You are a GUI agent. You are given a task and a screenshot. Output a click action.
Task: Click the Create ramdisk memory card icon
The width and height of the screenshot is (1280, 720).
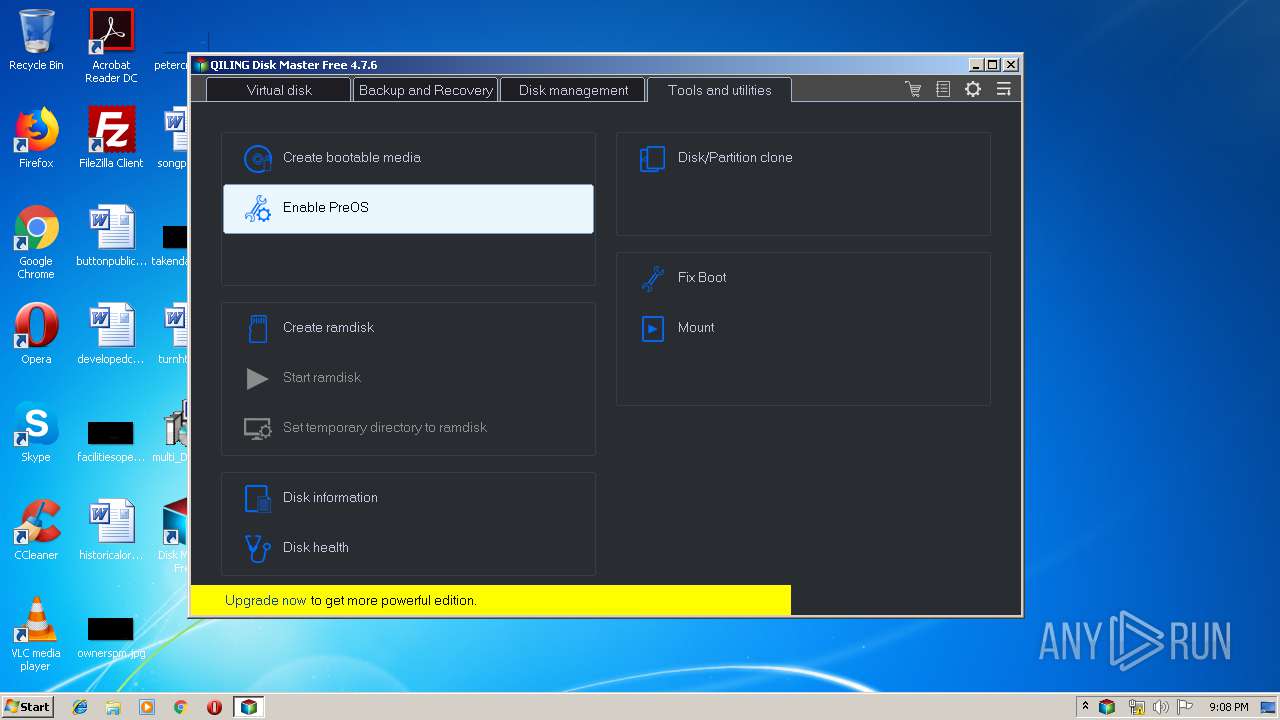(x=258, y=328)
